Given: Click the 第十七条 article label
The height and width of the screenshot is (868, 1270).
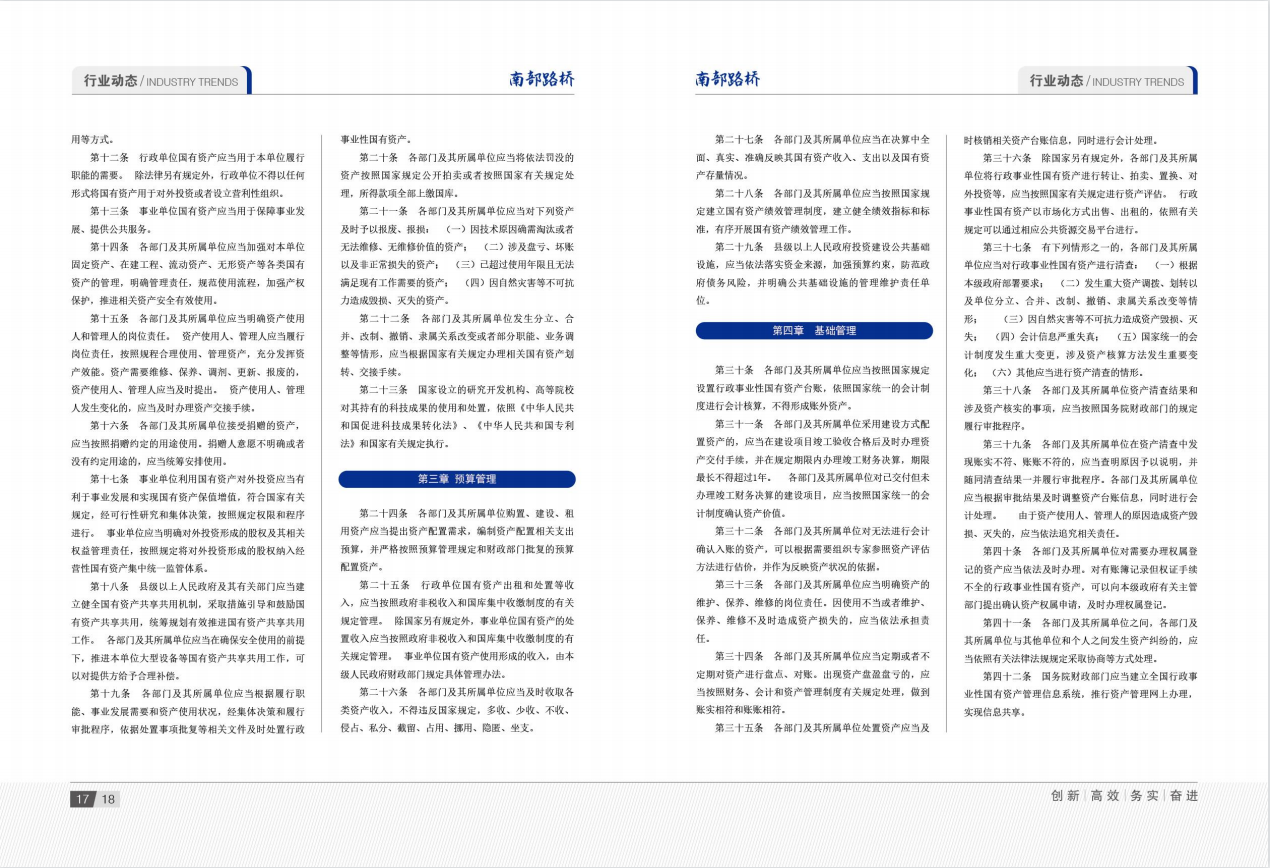Looking at the screenshot, I should [x=110, y=479].
